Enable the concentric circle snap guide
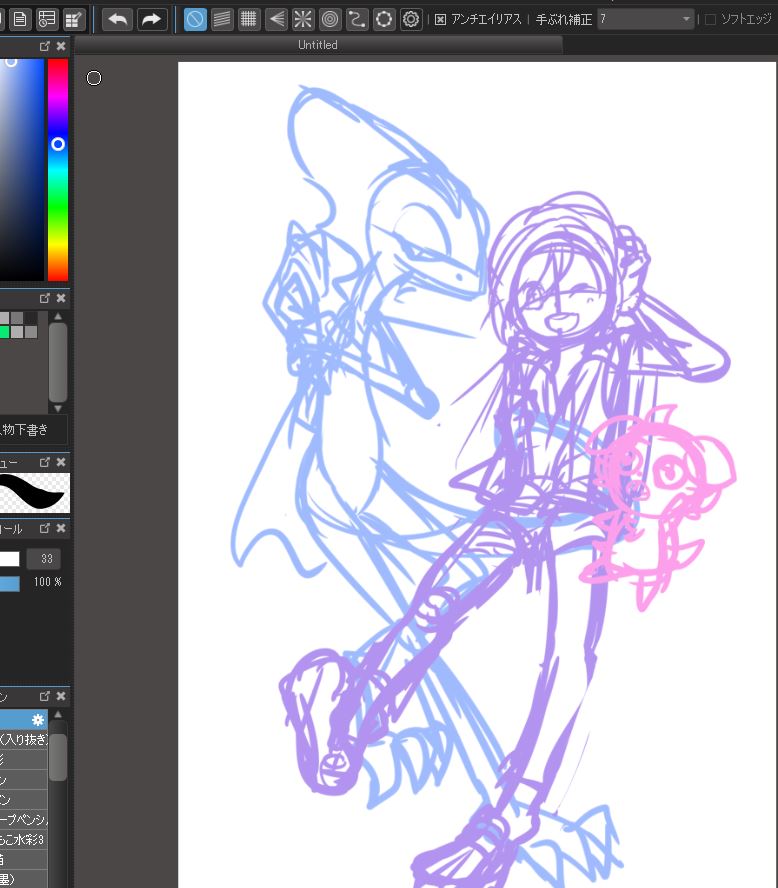Viewport: 778px width, 888px height. point(330,20)
